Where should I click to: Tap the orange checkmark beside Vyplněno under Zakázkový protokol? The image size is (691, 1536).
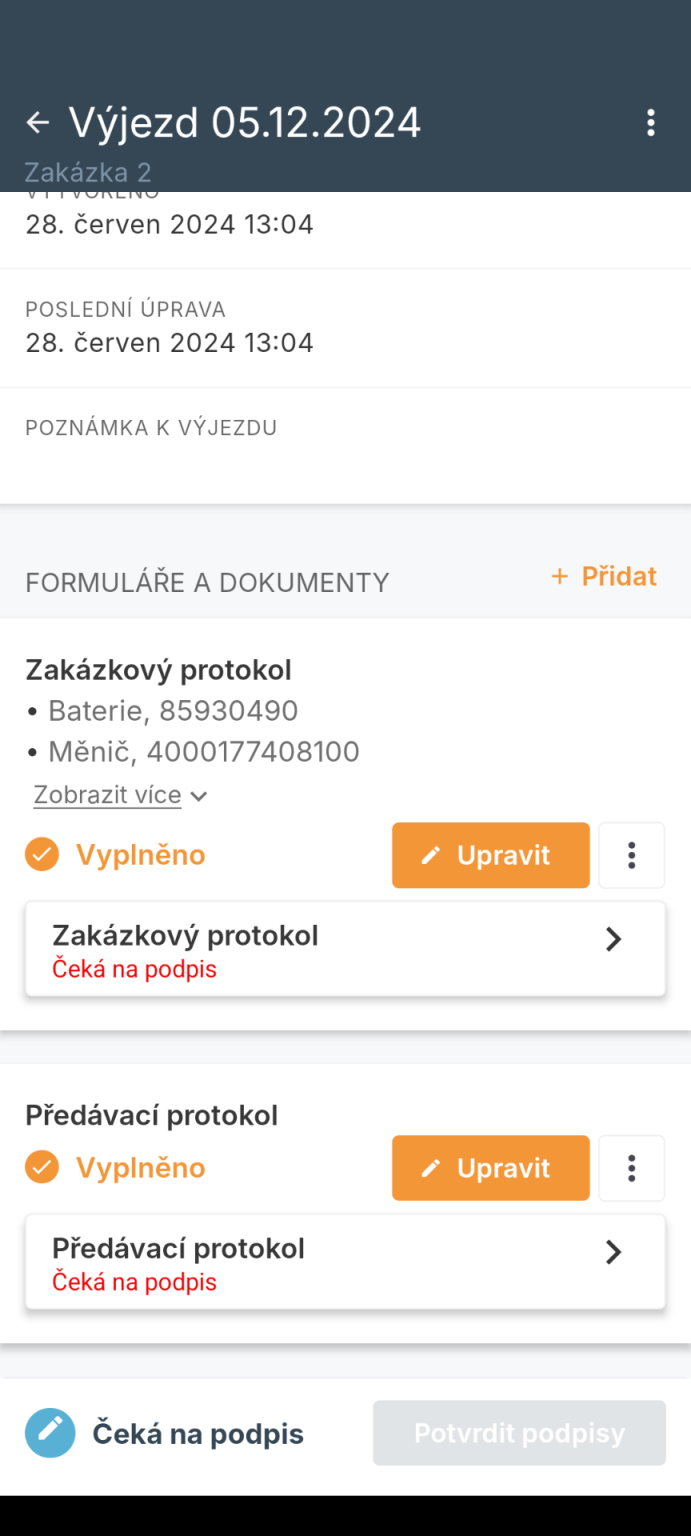[x=42, y=855]
